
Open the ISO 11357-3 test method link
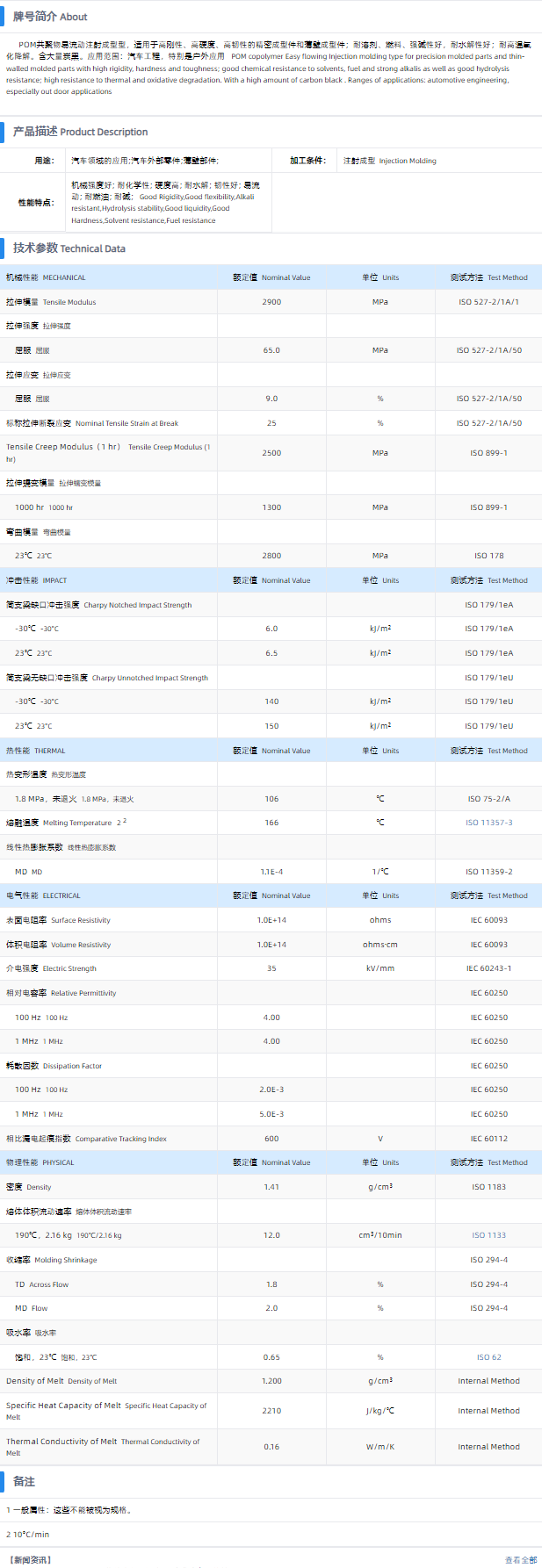(x=488, y=823)
